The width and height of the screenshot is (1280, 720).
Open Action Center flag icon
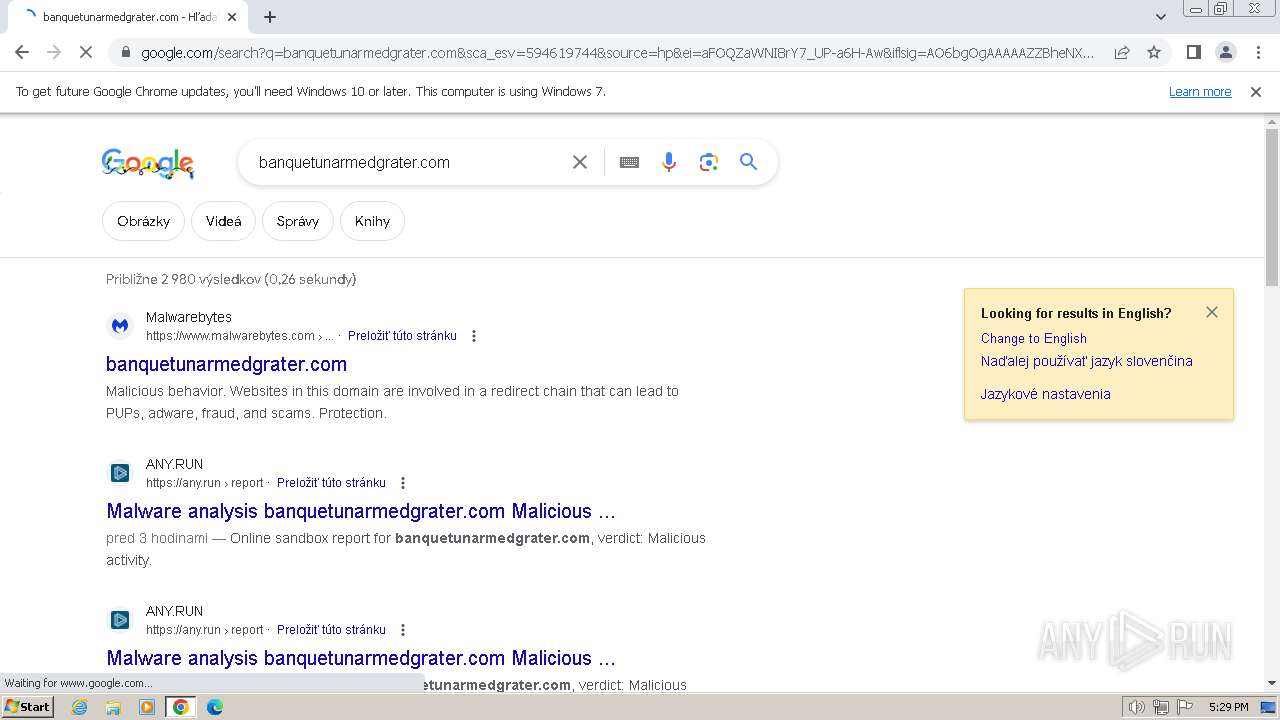click(1185, 707)
